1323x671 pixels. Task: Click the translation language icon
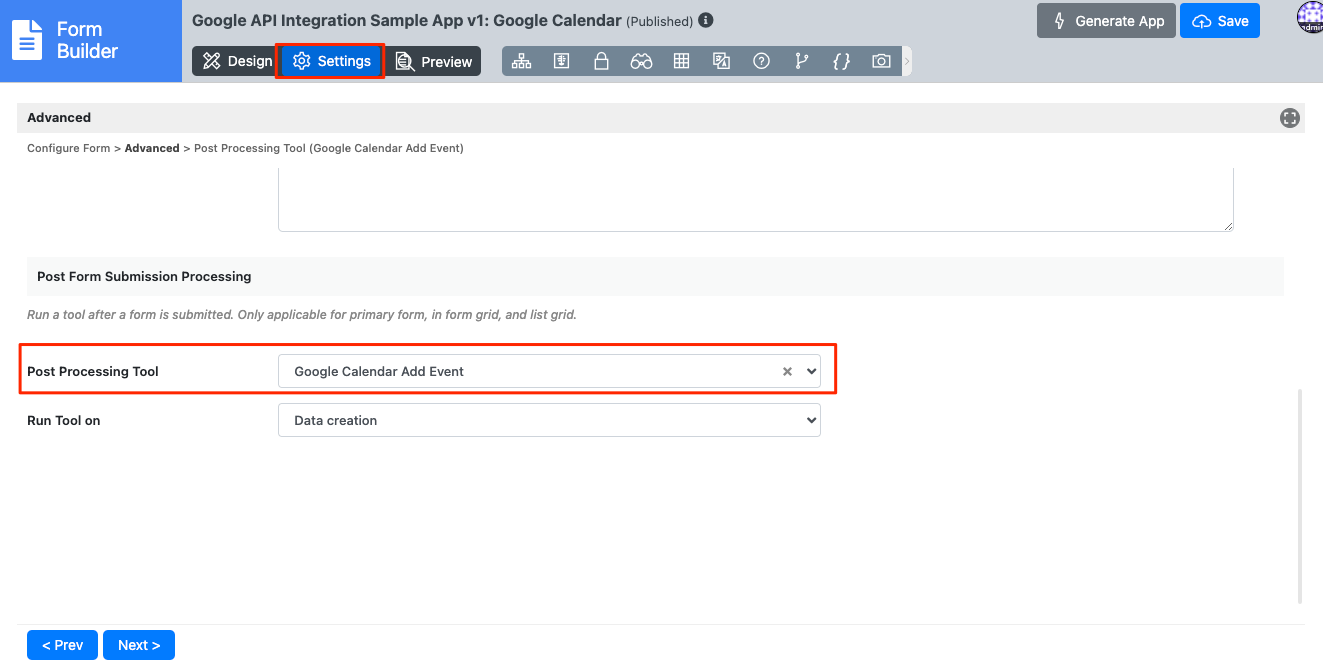click(x=721, y=61)
